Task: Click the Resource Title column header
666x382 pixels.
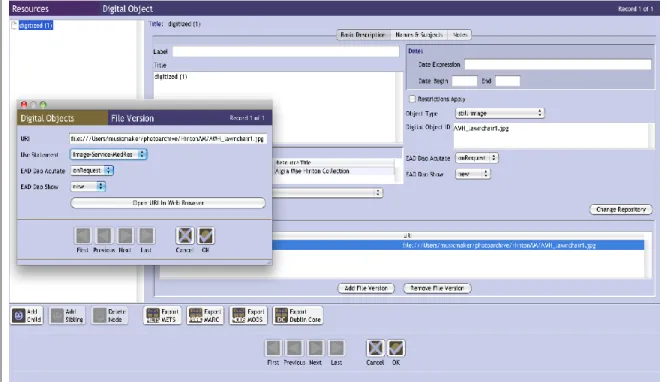Action: (334, 162)
